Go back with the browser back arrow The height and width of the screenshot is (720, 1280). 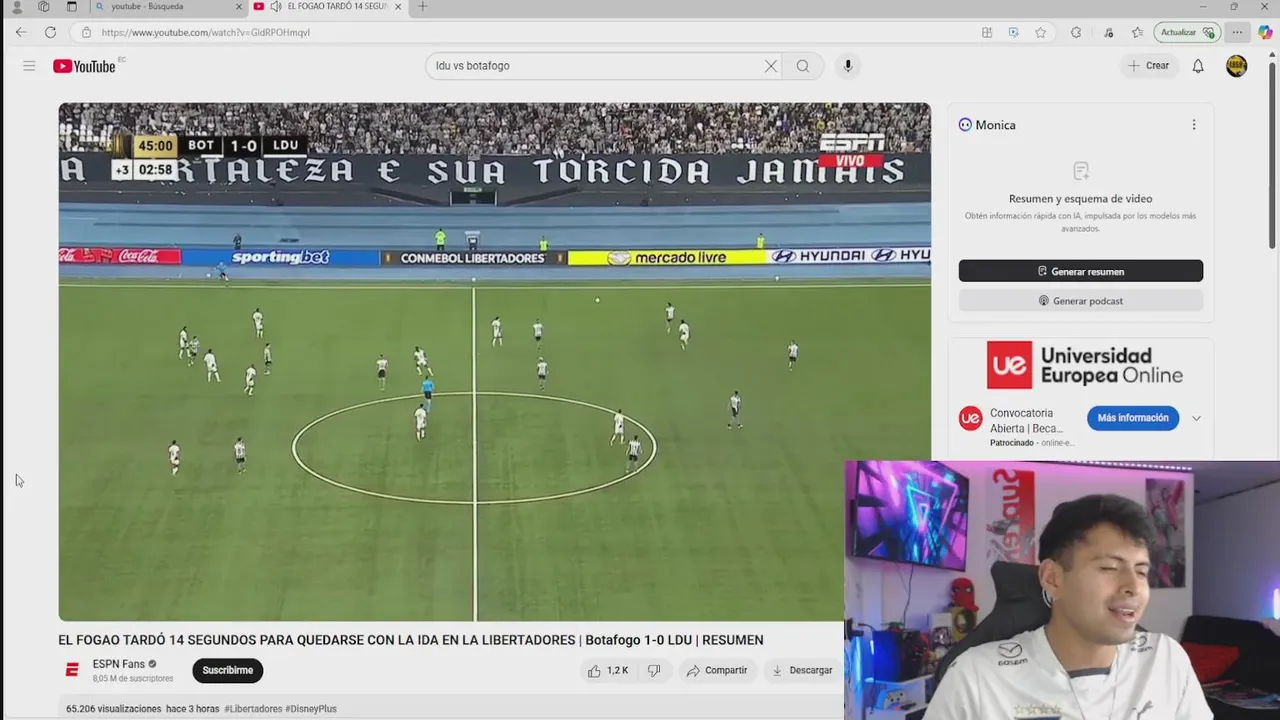tap(21, 32)
